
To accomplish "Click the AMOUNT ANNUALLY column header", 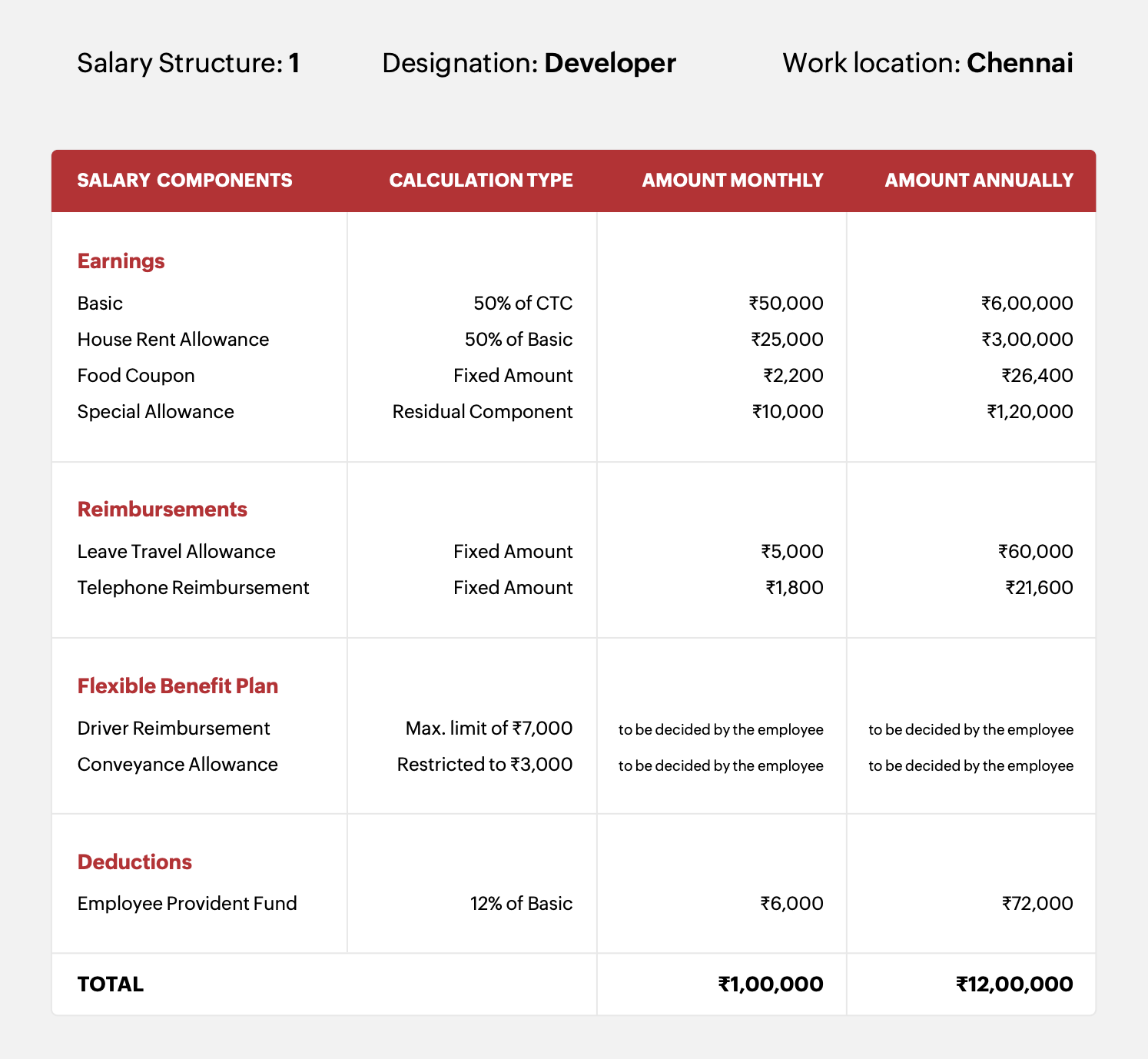I will pyautogui.click(x=980, y=181).
